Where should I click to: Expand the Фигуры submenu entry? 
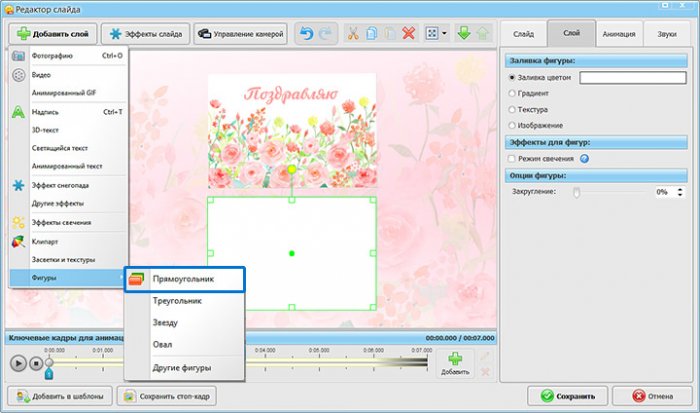(x=66, y=275)
